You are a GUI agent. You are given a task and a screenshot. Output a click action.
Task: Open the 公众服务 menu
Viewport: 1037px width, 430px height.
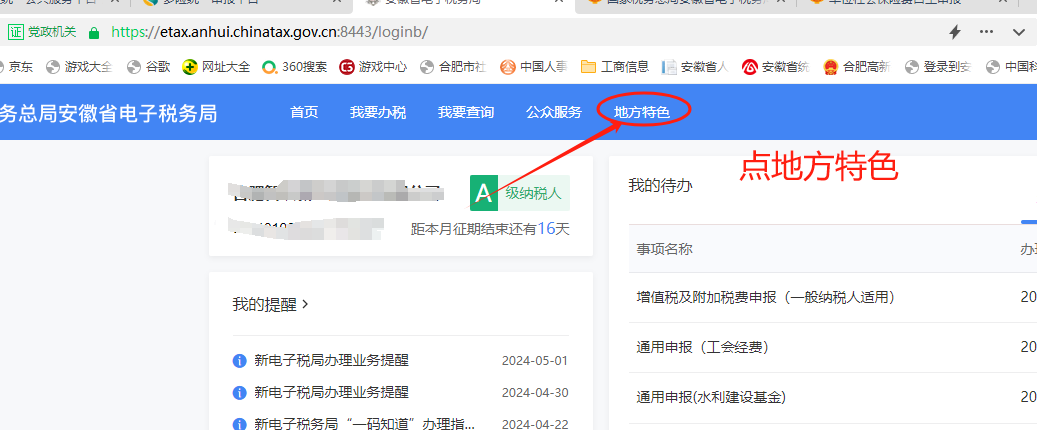click(x=554, y=112)
